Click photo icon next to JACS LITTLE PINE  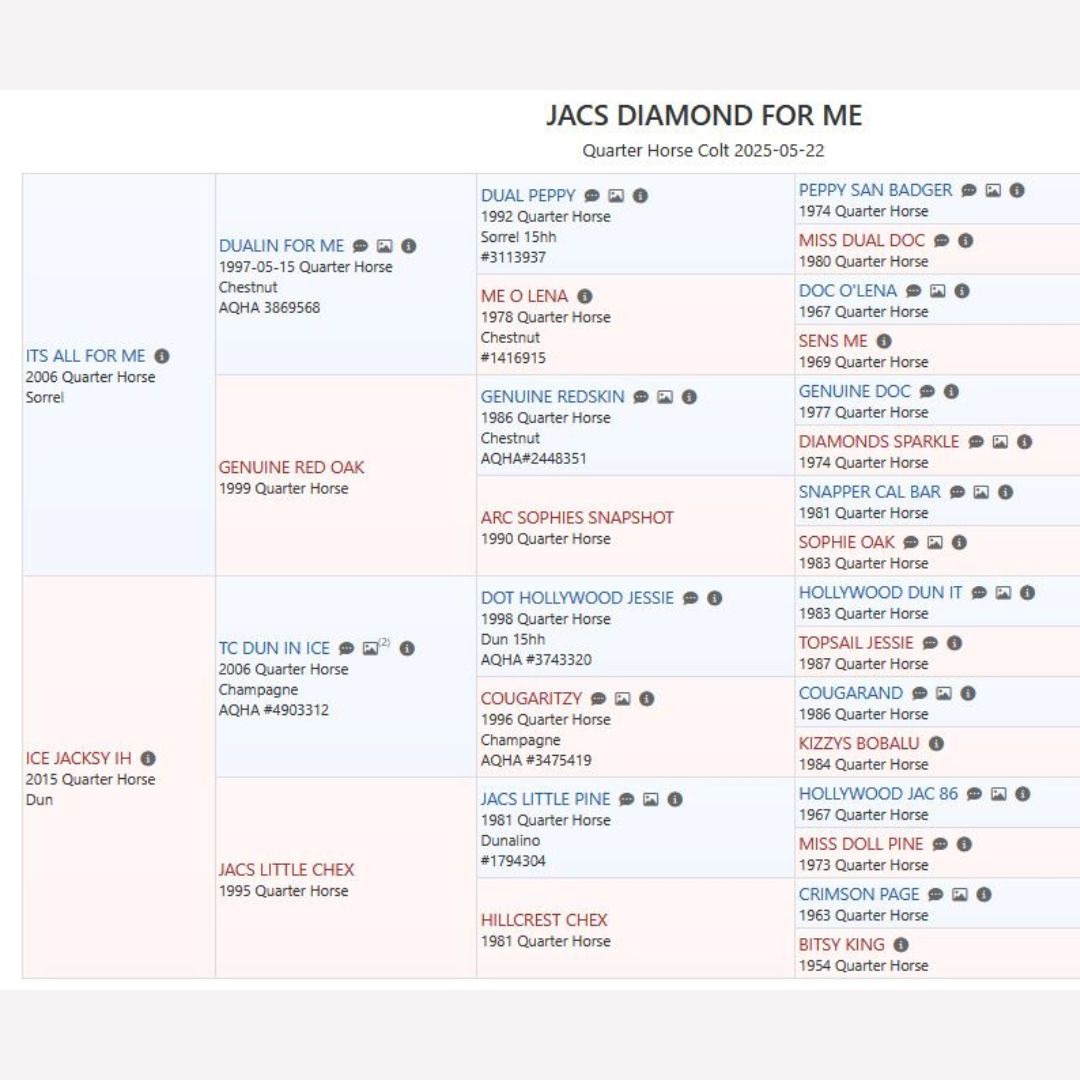click(651, 799)
